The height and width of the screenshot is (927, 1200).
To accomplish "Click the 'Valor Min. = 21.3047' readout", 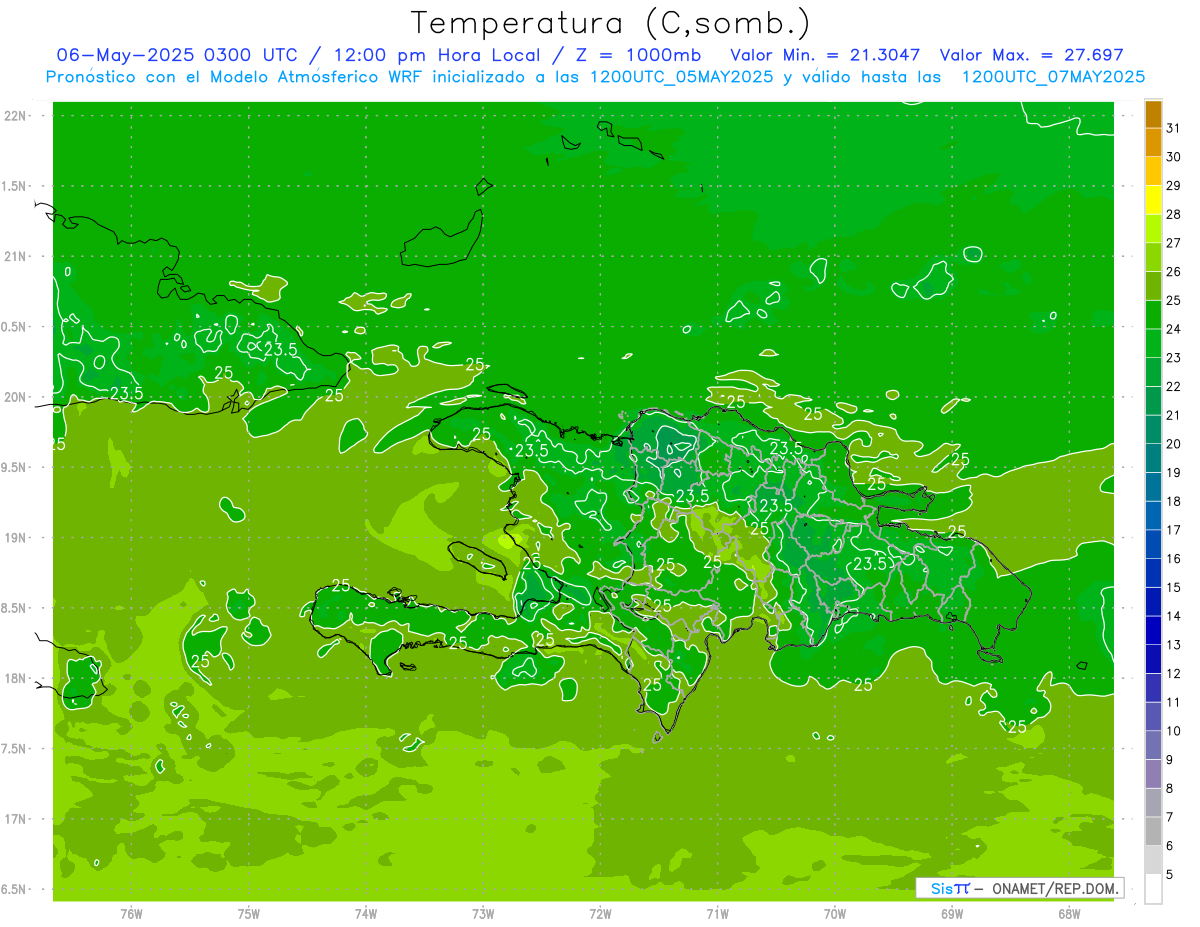I will tap(825, 55).
